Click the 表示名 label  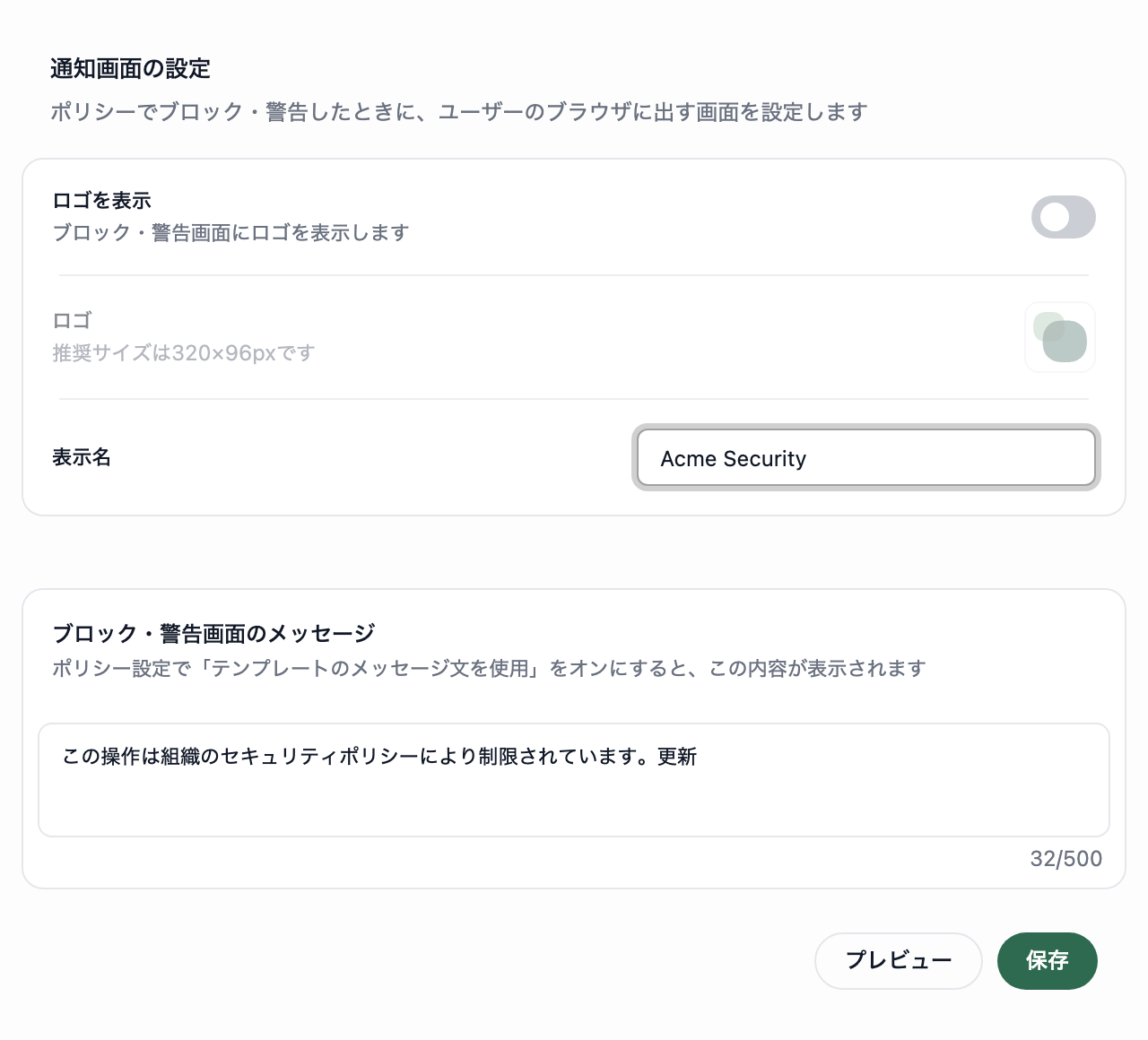[x=82, y=457]
